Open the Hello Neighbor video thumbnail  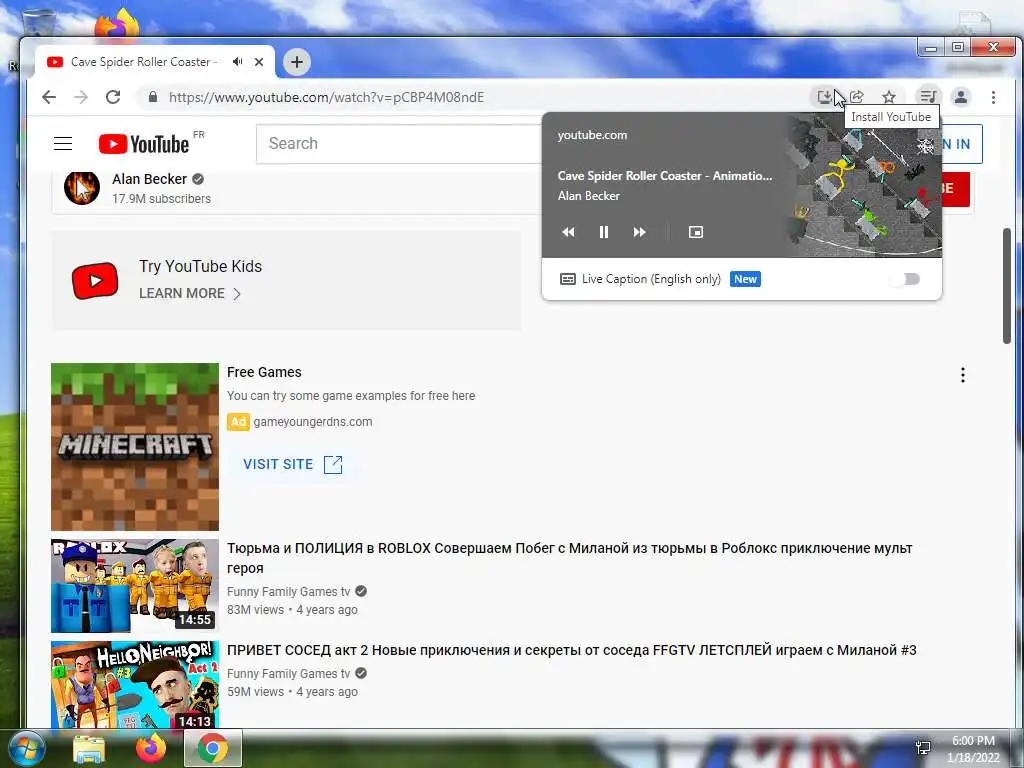click(135, 684)
